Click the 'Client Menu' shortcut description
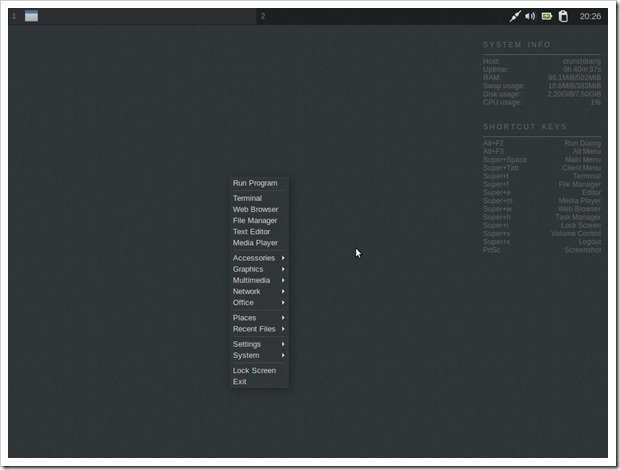Image resolution: width=620 pixels, height=470 pixels. pyautogui.click(x=581, y=168)
